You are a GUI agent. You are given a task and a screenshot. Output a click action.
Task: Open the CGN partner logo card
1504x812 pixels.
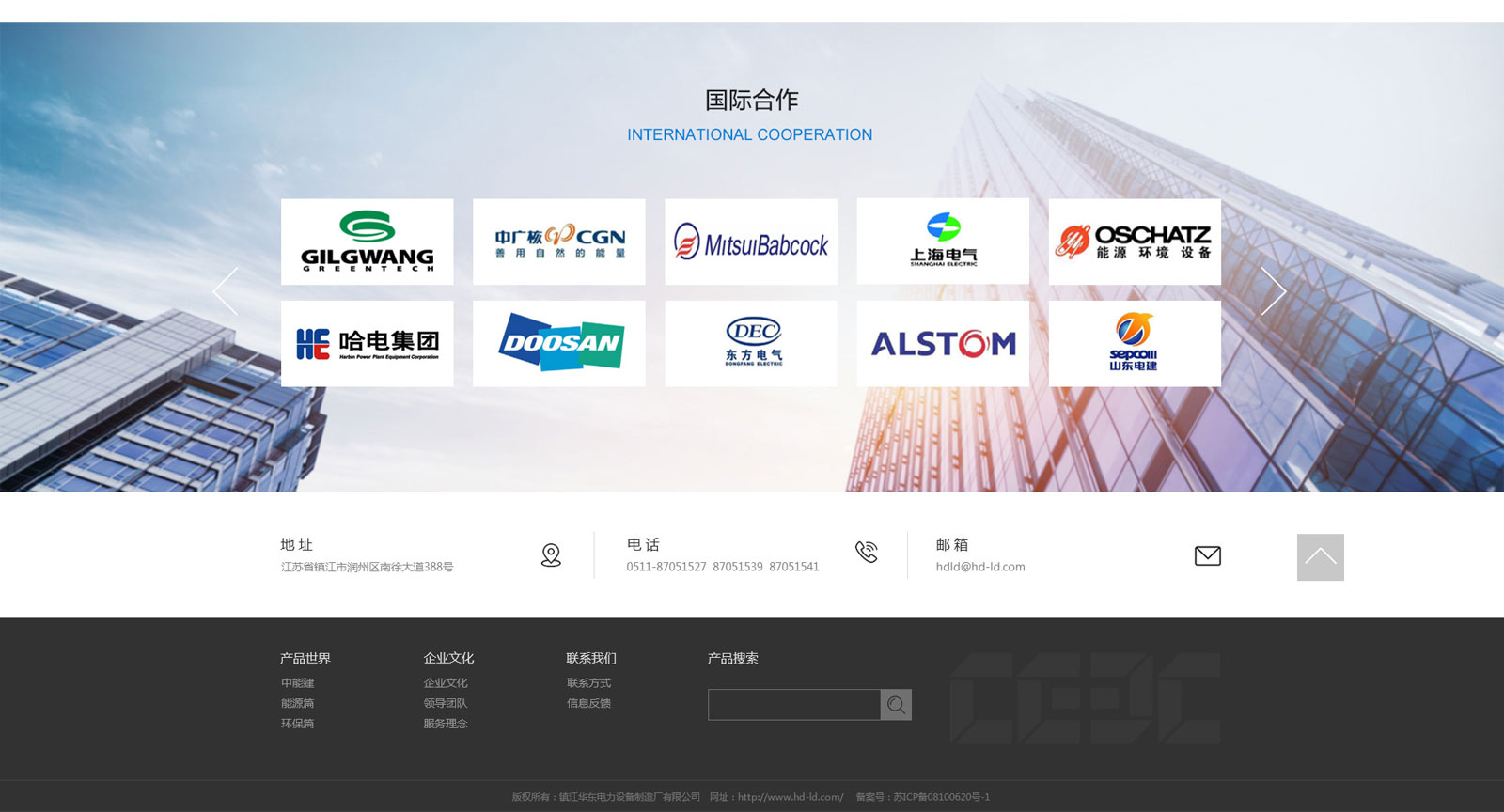(x=559, y=242)
